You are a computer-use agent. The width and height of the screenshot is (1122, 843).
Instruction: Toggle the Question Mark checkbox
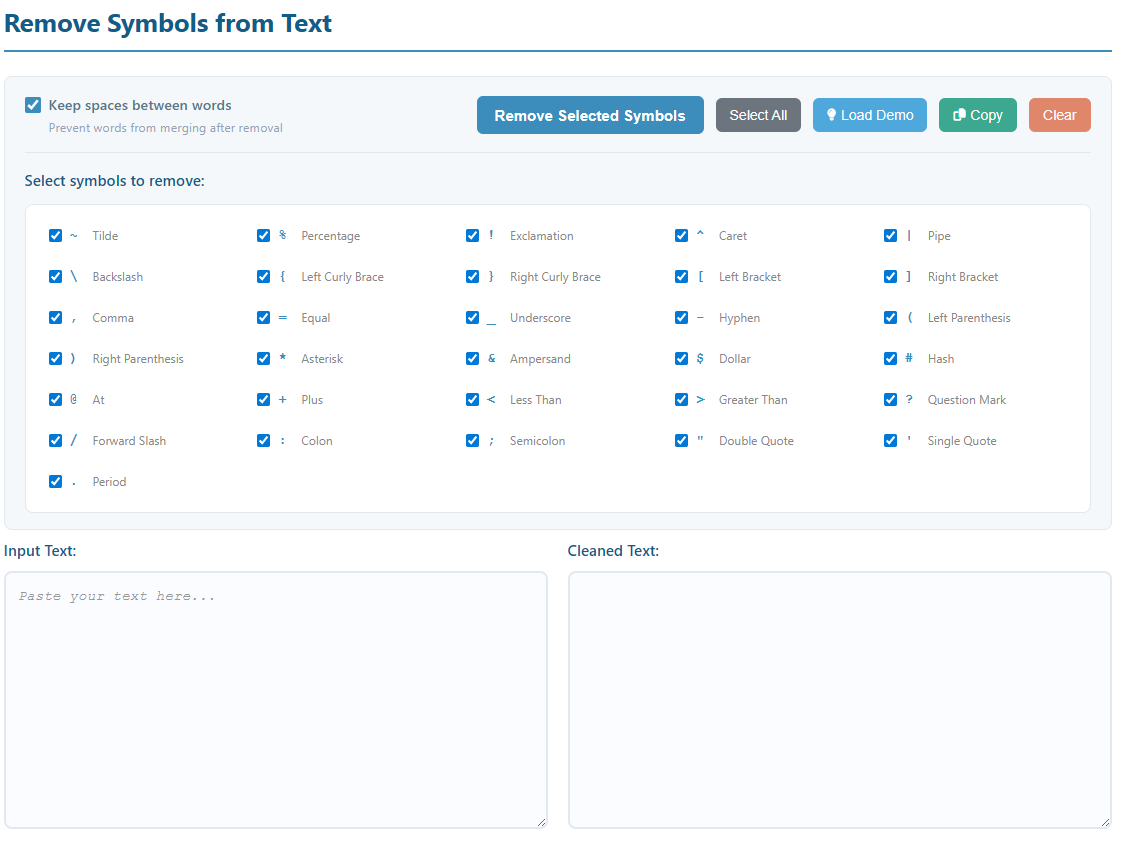(891, 400)
